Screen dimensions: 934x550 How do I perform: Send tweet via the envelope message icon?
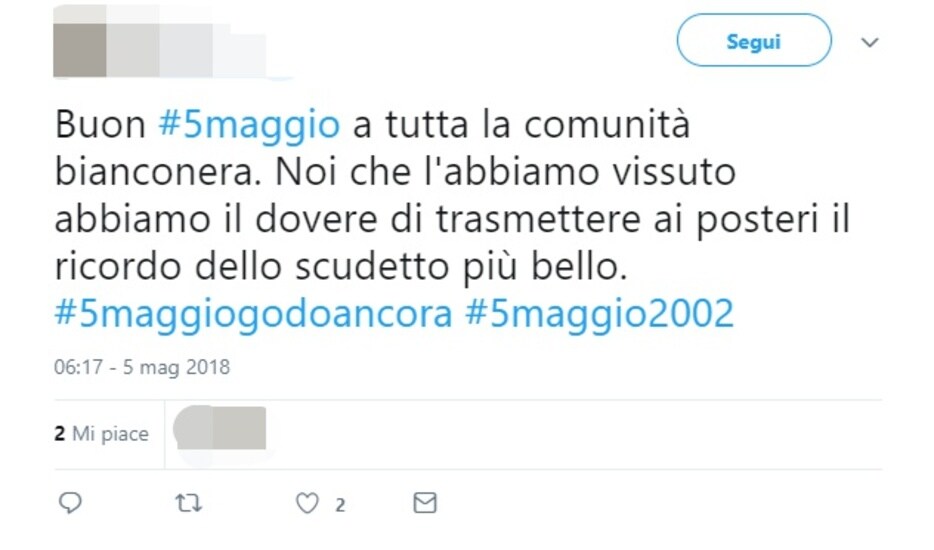pyautogui.click(x=425, y=504)
